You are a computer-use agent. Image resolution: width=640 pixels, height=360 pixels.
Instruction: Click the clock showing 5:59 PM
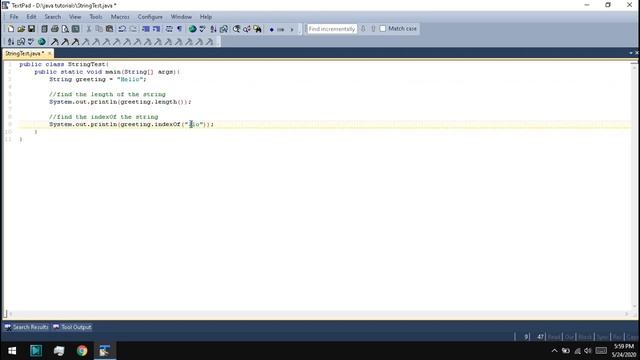pos(624,347)
